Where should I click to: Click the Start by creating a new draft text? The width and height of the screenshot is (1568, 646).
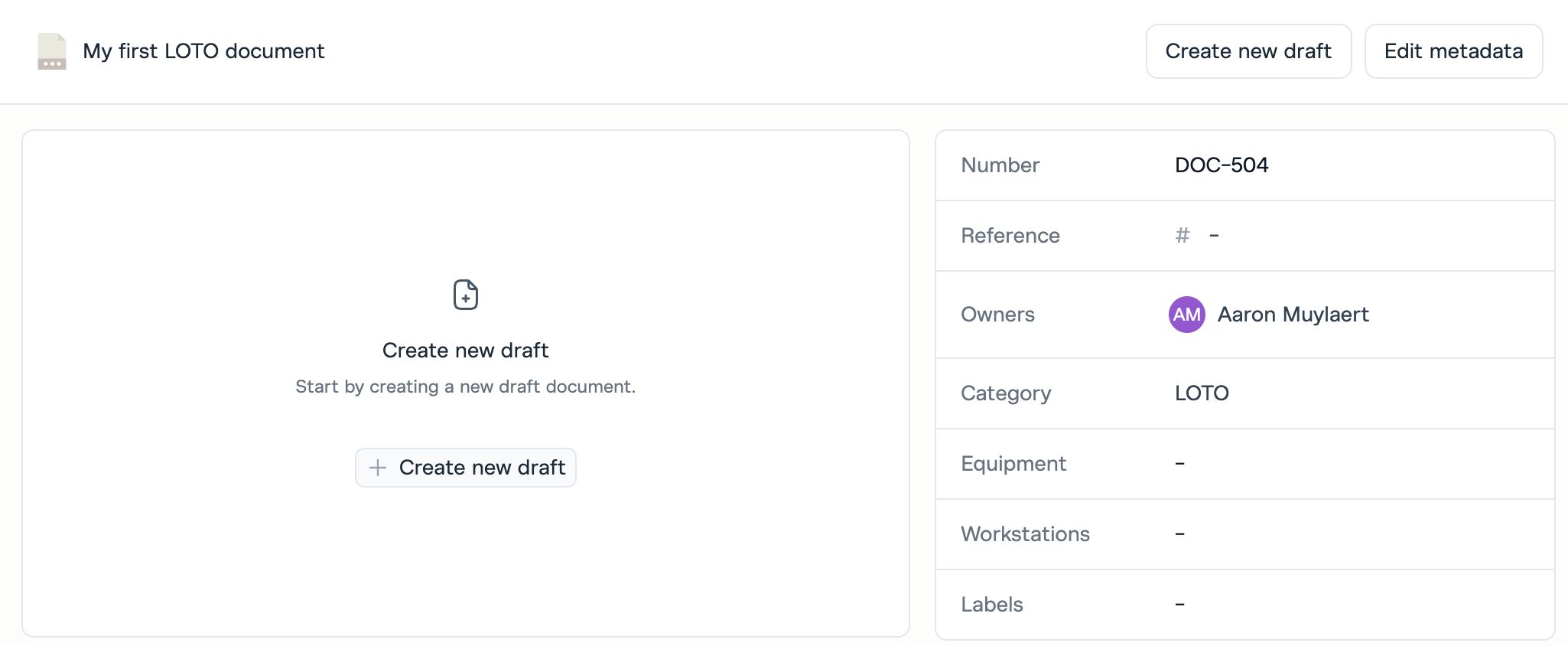pyautogui.click(x=465, y=387)
